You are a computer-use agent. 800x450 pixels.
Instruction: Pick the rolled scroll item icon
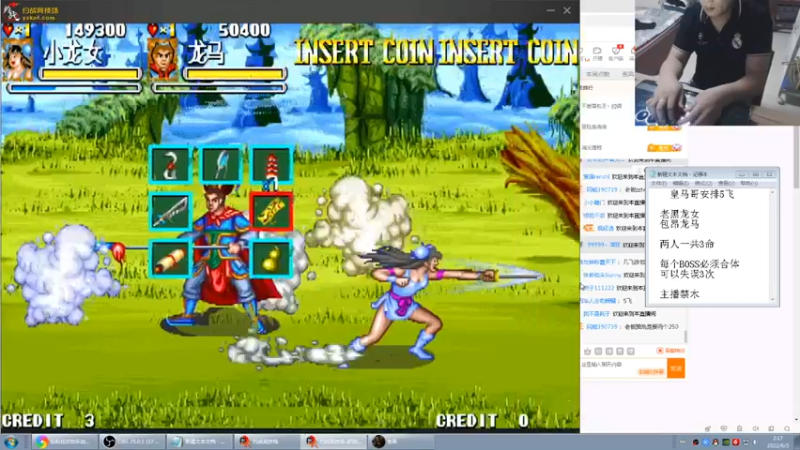pos(170,259)
